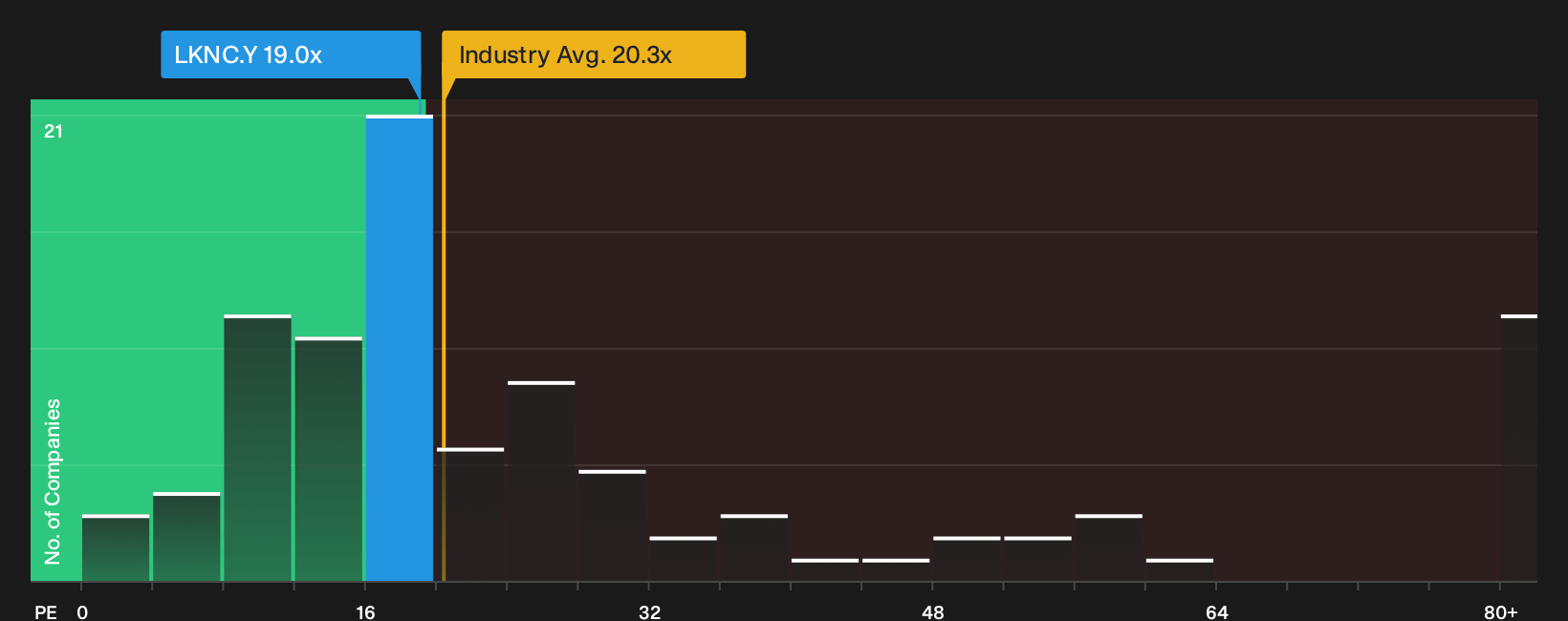Click the x-axis tick label 48

pyautogui.click(x=932, y=611)
